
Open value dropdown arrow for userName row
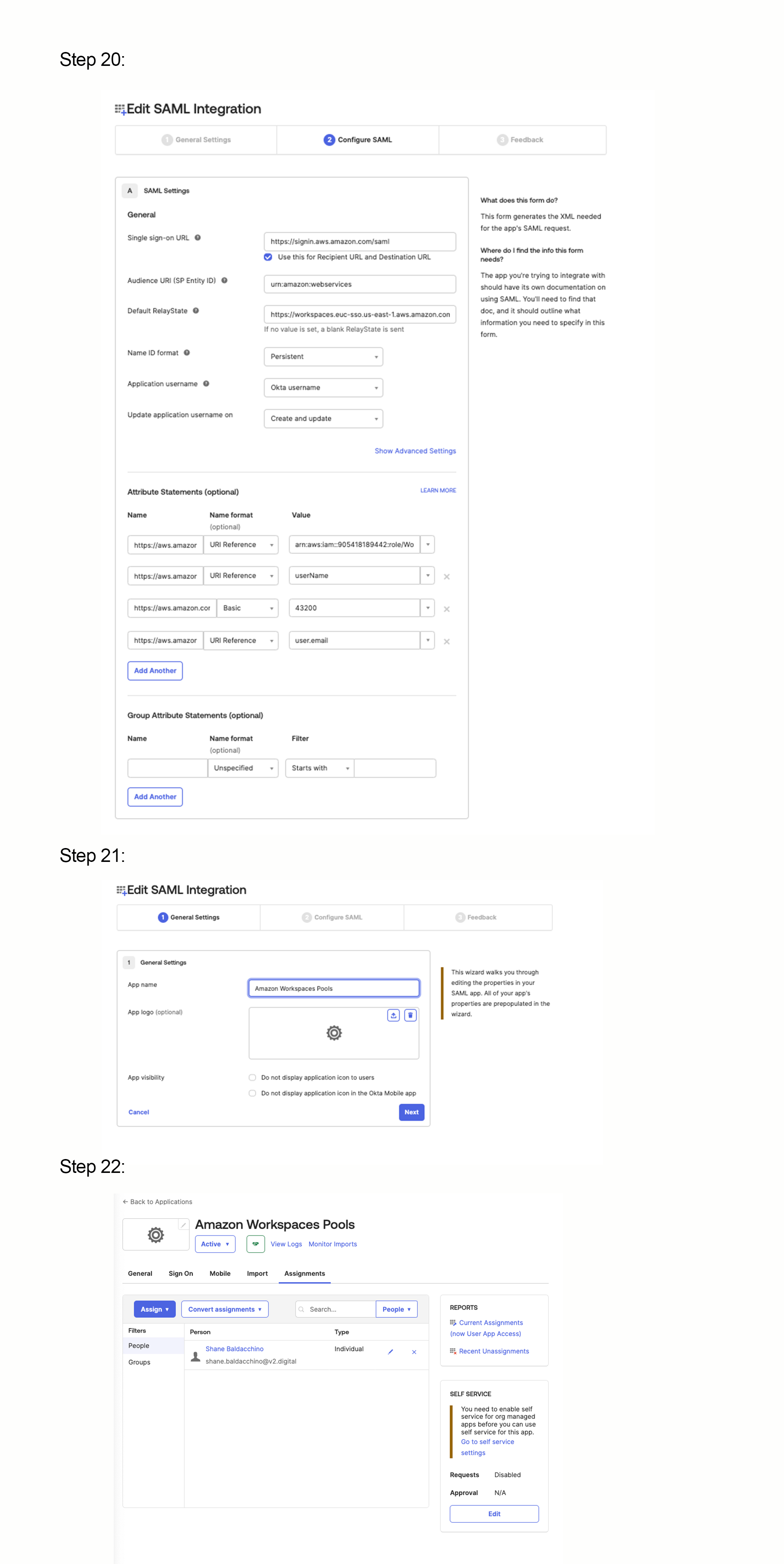(428, 576)
